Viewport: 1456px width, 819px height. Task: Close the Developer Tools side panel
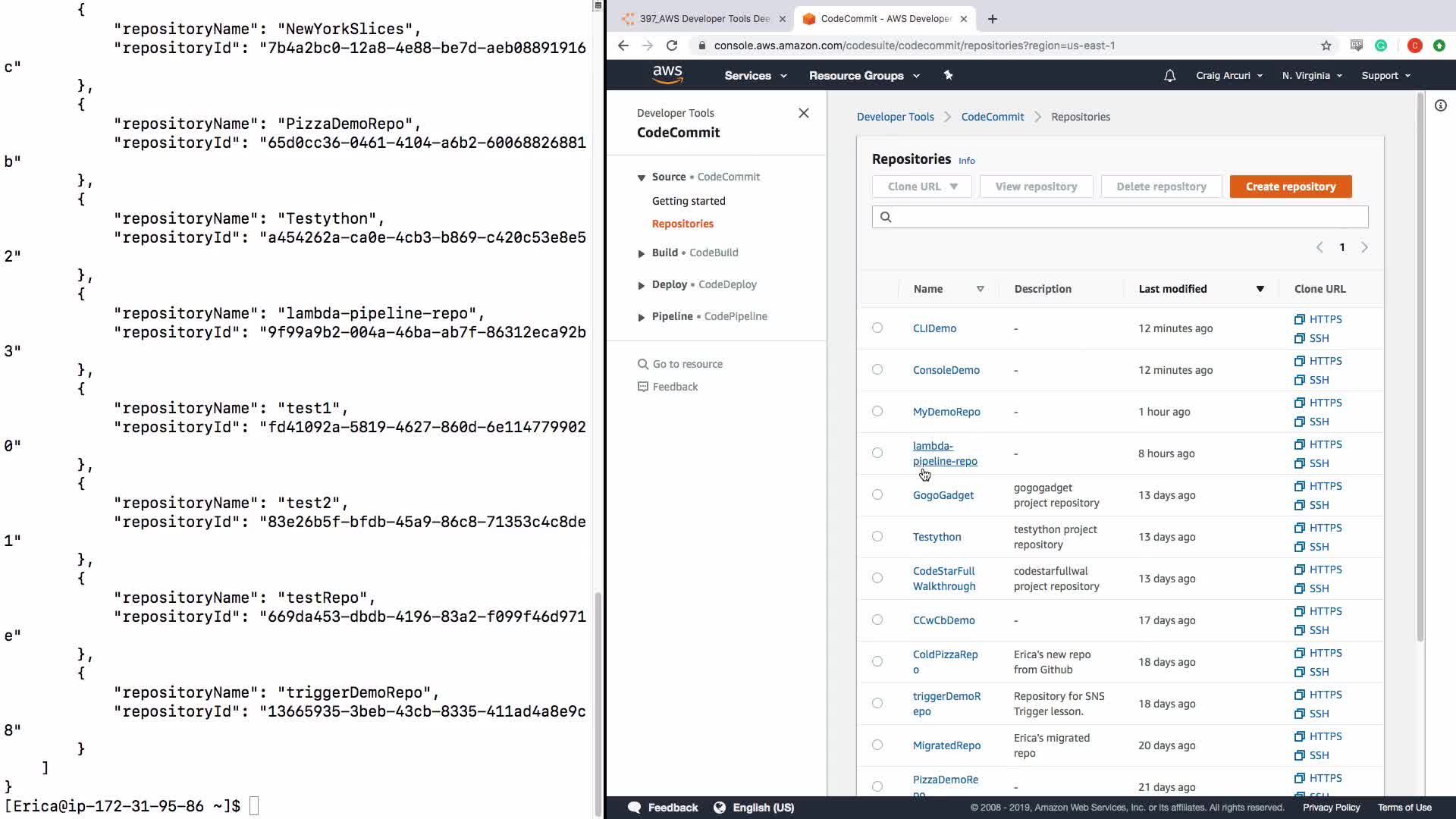(x=803, y=113)
